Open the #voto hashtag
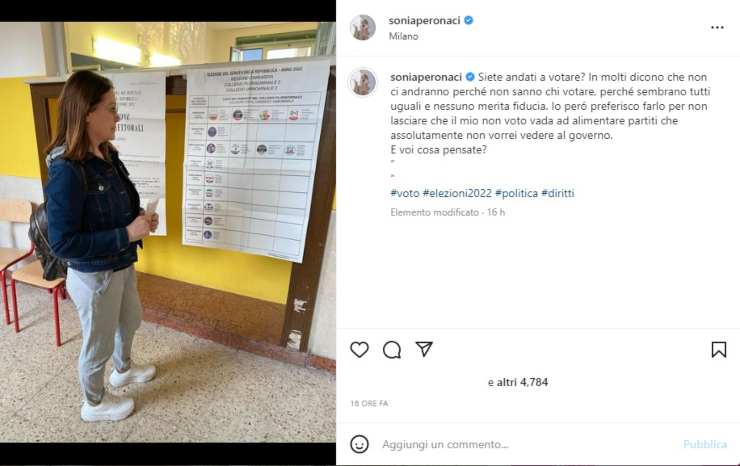Screen dimensions: 740x466 pos(405,193)
